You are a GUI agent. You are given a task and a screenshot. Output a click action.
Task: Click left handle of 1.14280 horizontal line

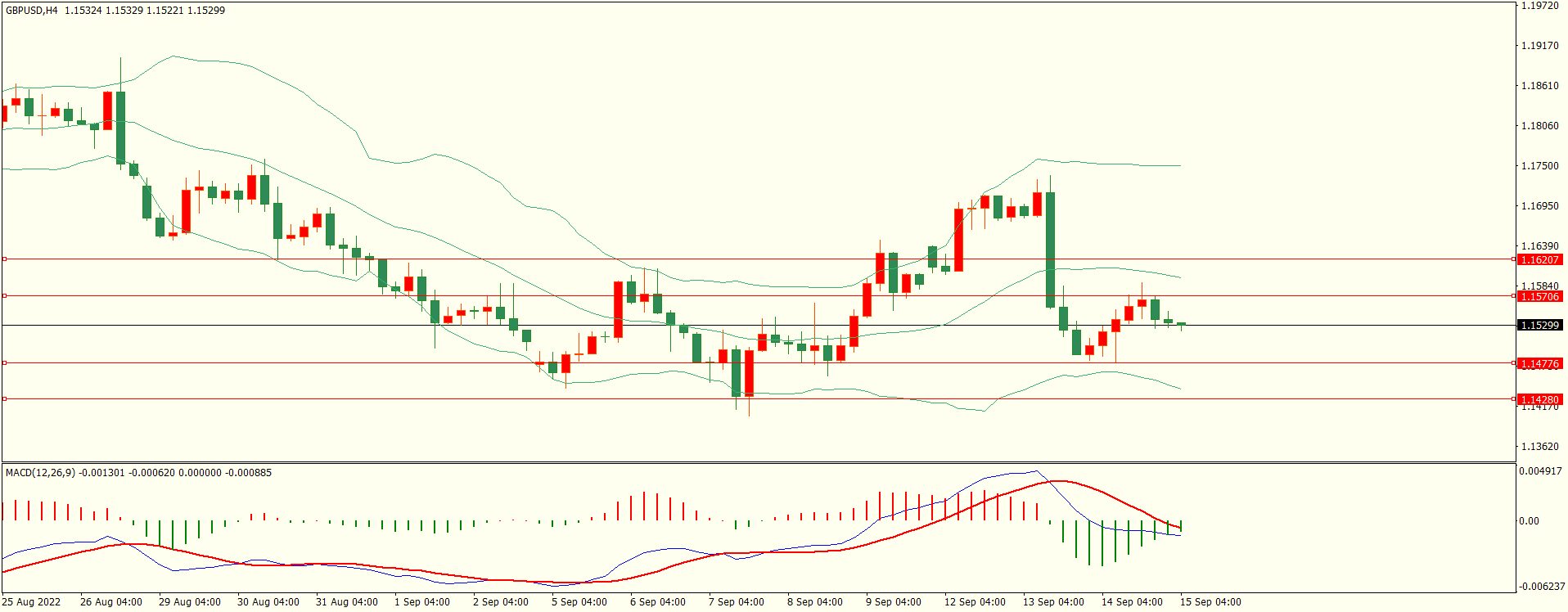pyautogui.click(x=4, y=398)
